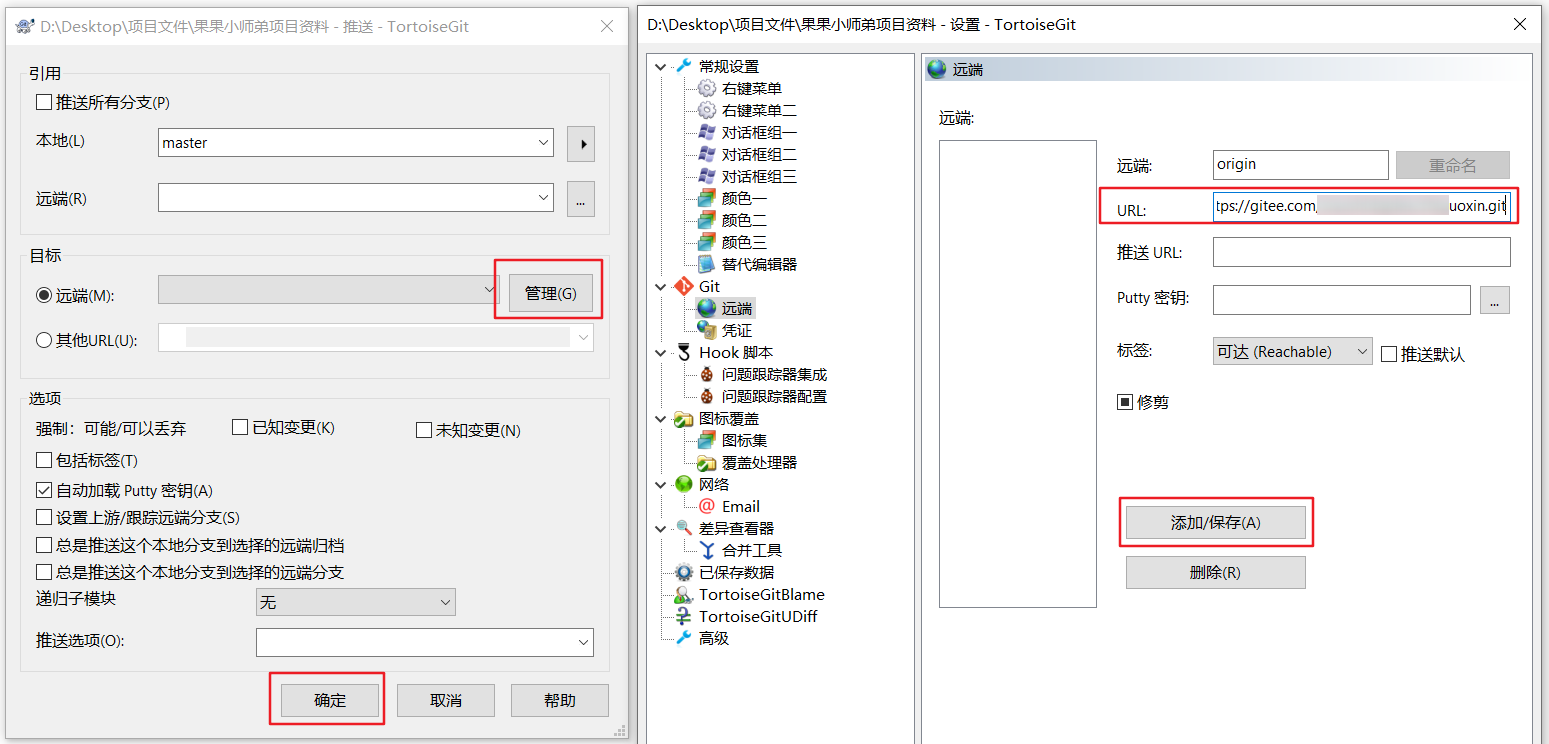The width and height of the screenshot is (1549, 744).
Task: Click the red Git diamond icon
Action: click(684, 286)
